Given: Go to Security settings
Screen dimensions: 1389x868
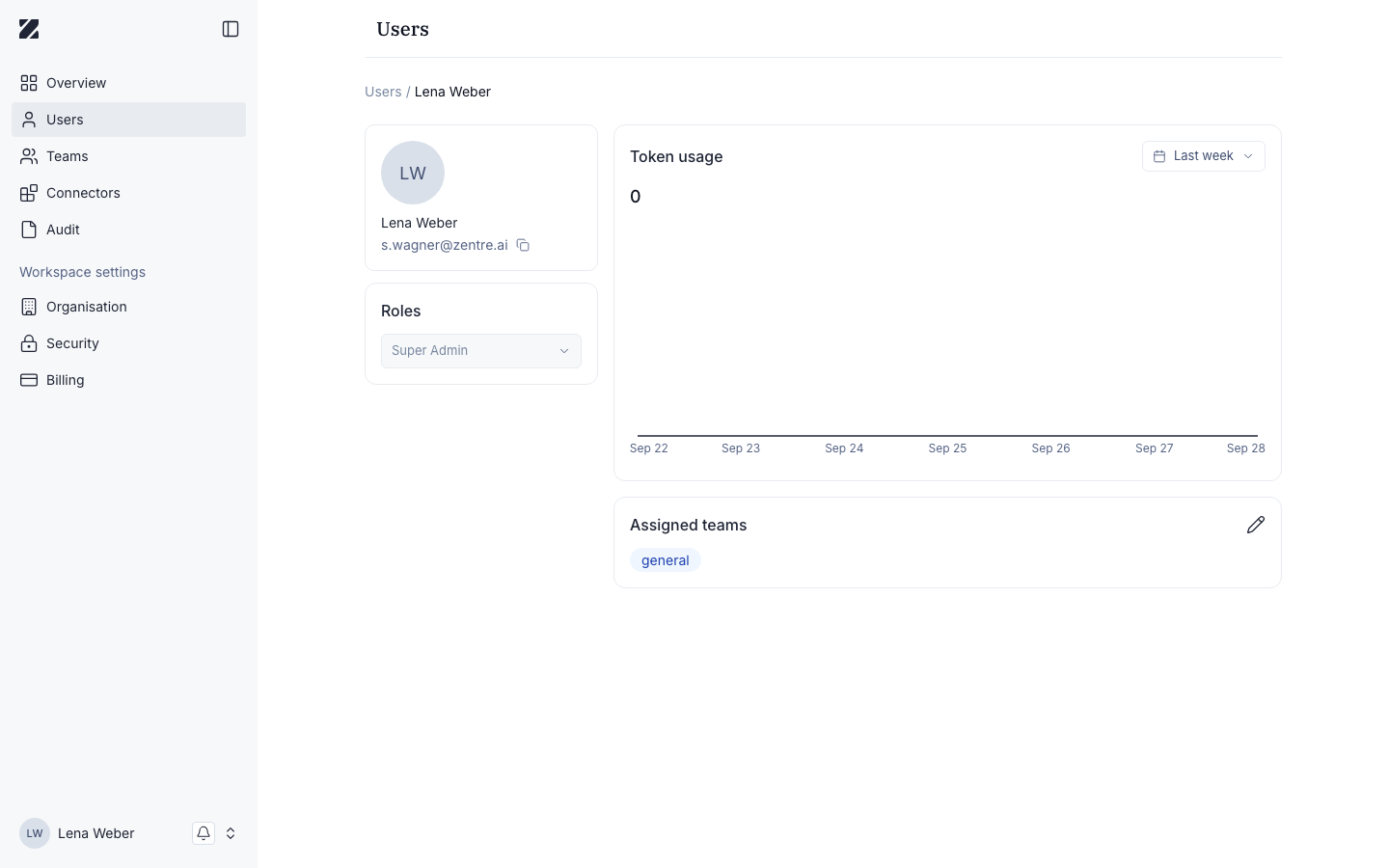Looking at the screenshot, I should pyautogui.click(x=128, y=343).
